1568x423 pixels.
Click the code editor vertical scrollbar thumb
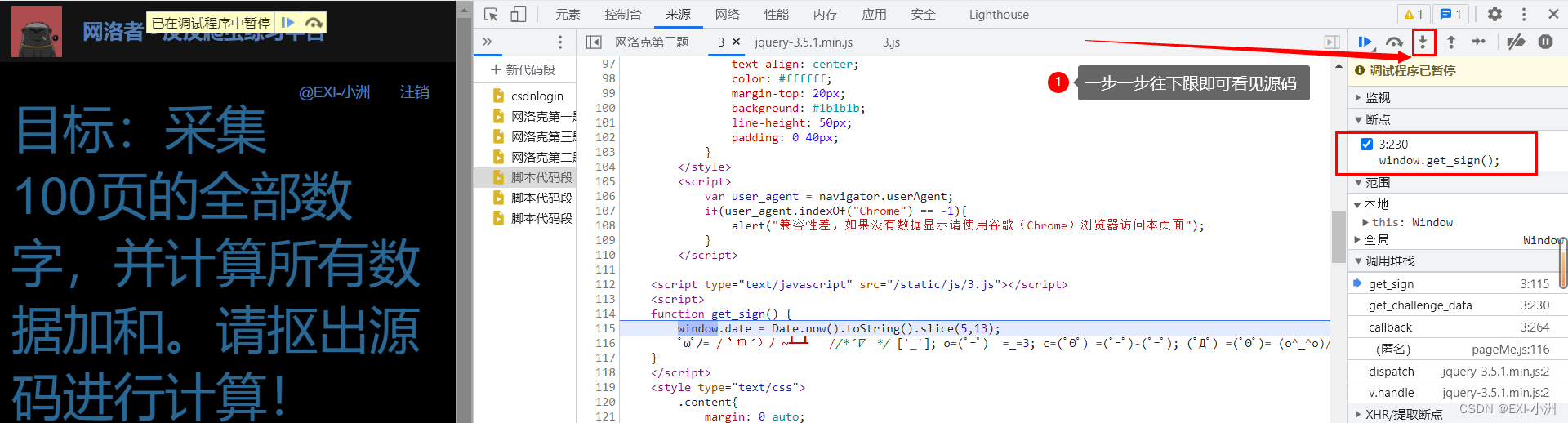[1338, 237]
